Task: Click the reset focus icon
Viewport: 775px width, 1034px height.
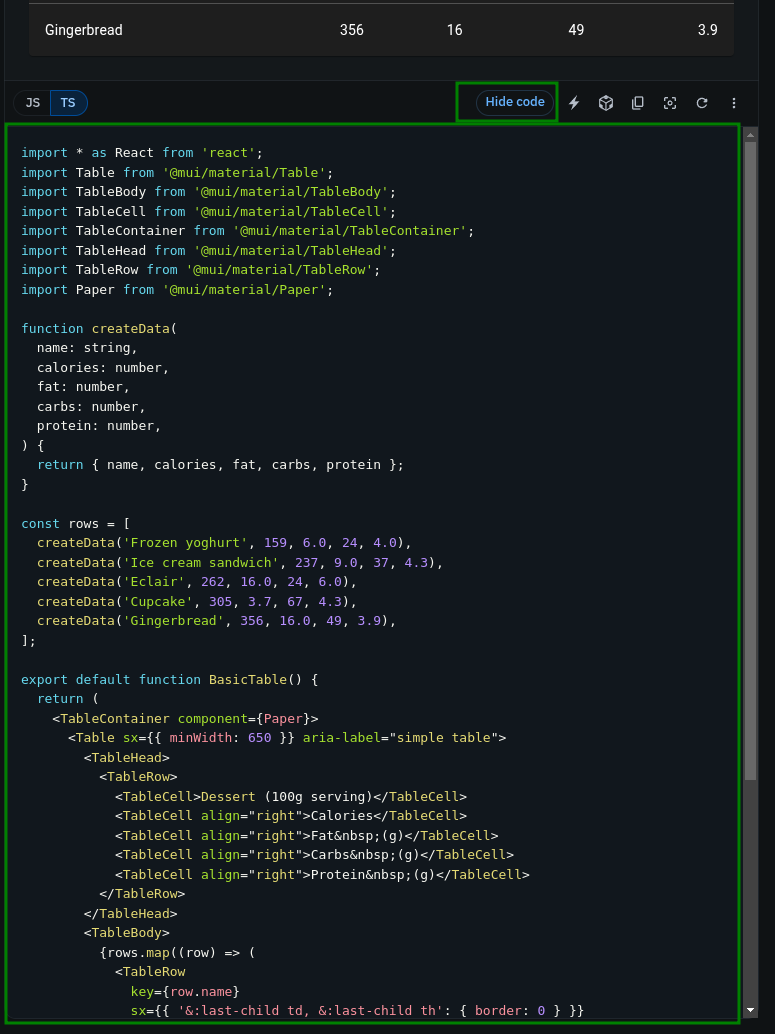Action: pyautogui.click(x=670, y=103)
